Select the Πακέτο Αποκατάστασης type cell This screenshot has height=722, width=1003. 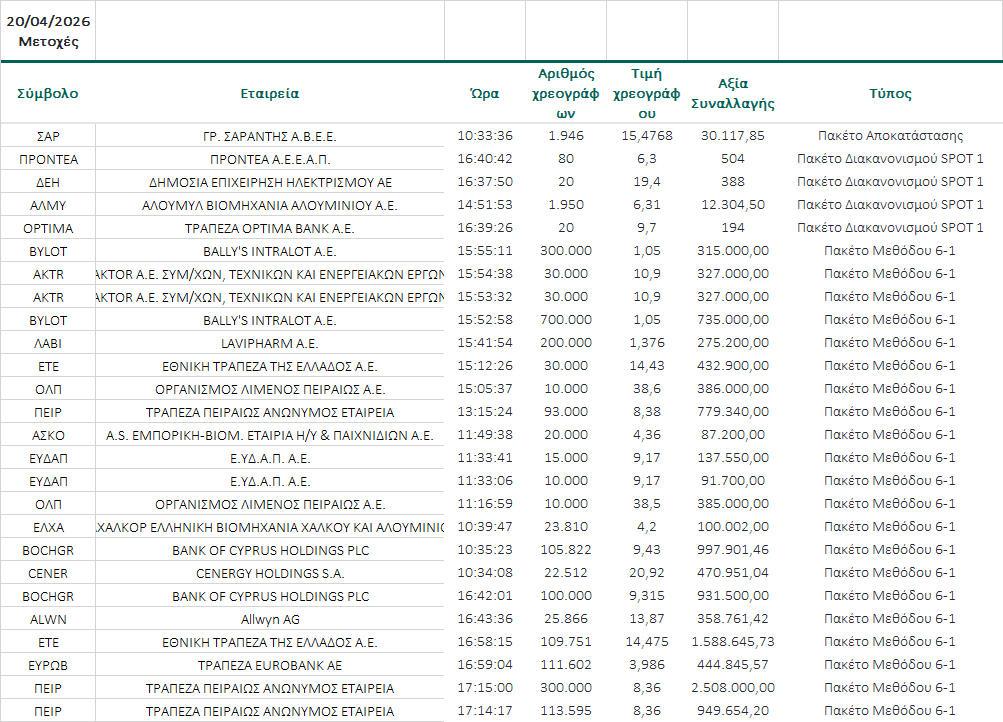pyautogui.click(x=890, y=135)
